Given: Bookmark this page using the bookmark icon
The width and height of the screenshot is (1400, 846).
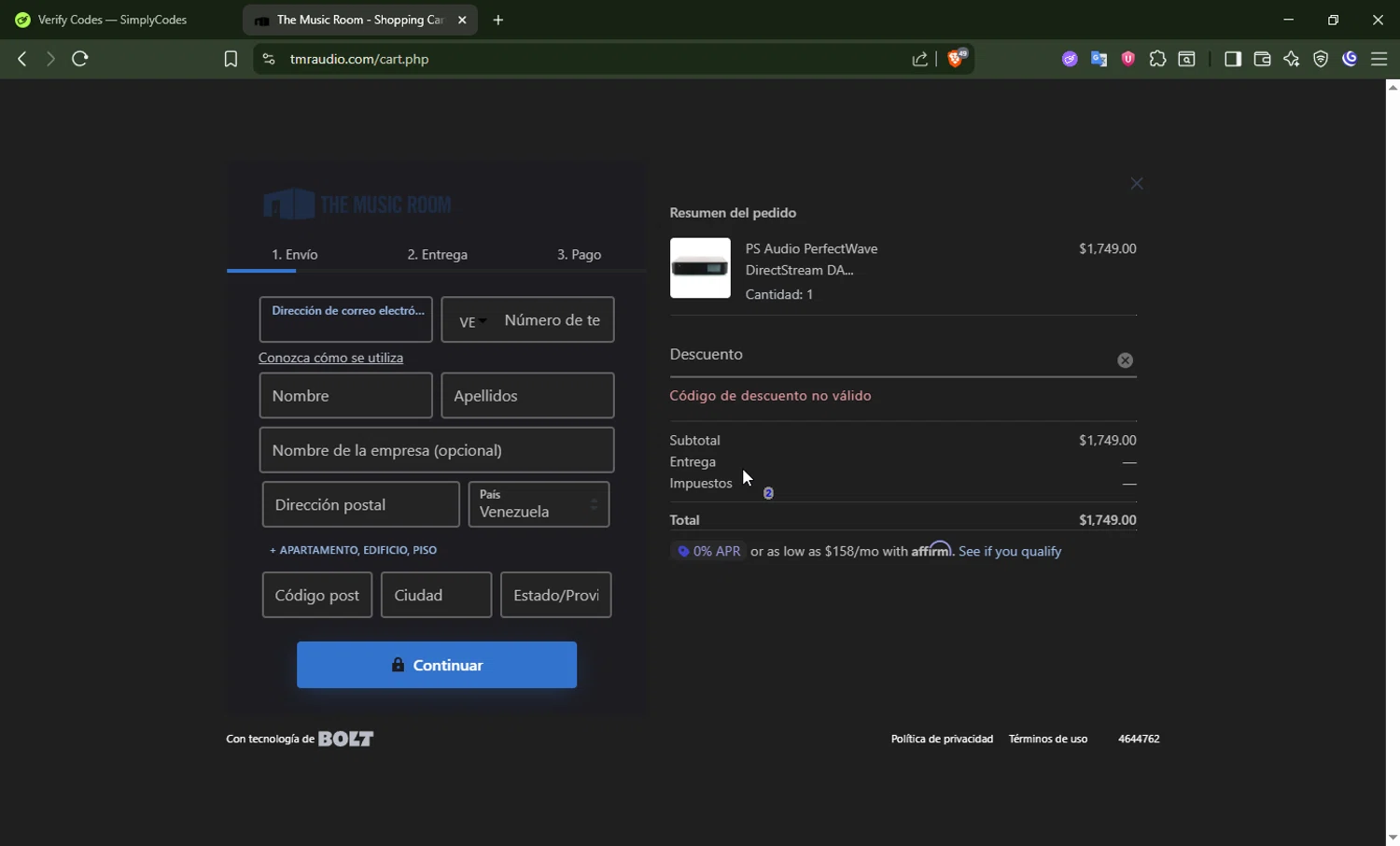Looking at the screenshot, I should tap(231, 59).
